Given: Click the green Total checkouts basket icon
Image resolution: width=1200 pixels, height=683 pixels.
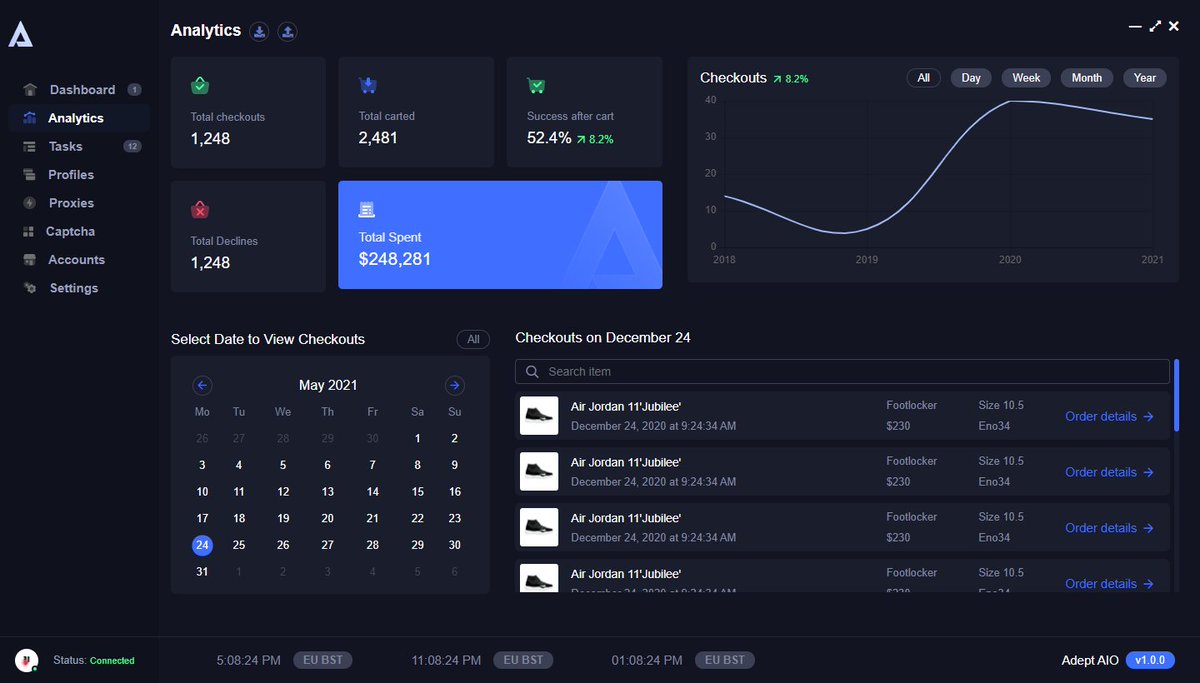Looking at the screenshot, I should pyautogui.click(x=200, y=86).
